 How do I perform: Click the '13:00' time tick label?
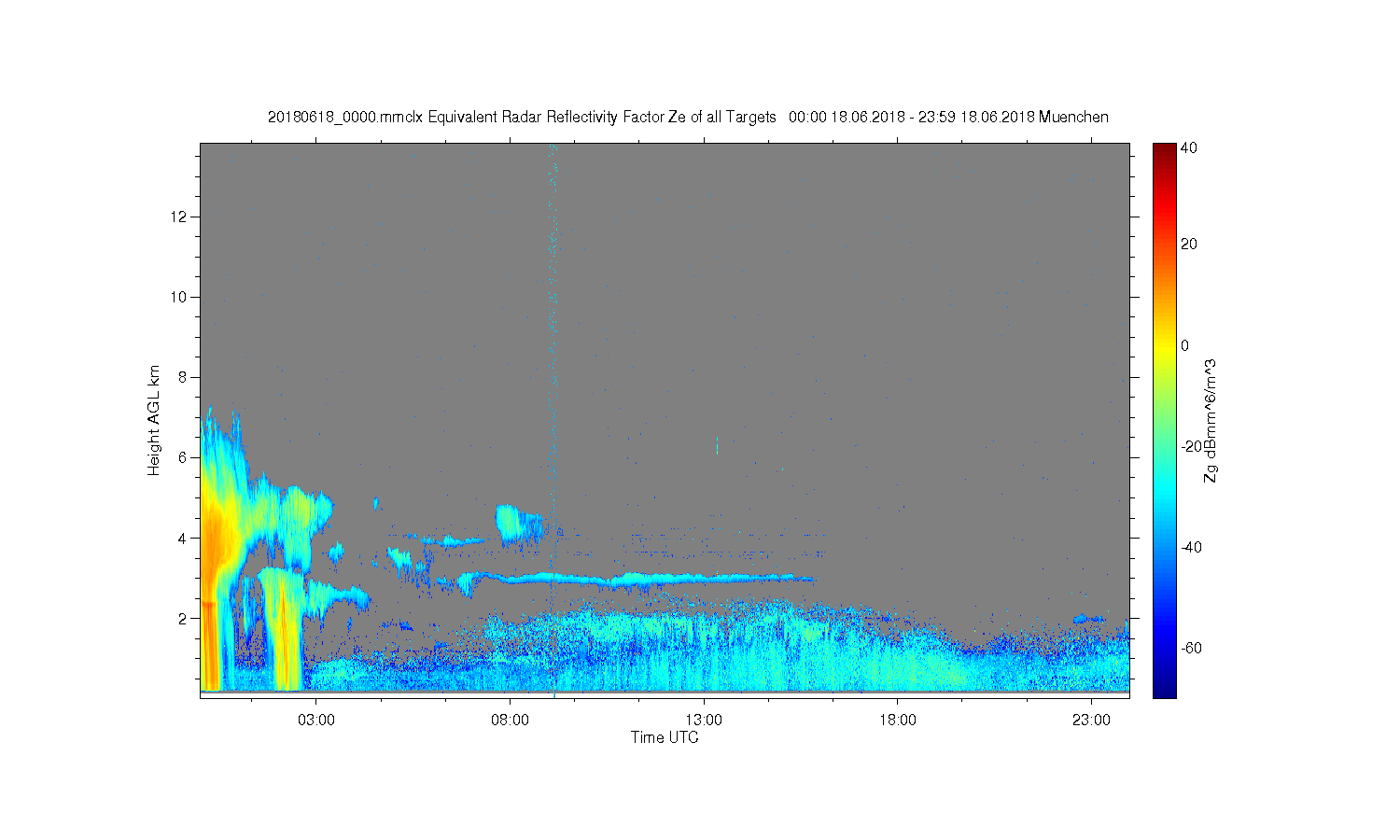tap(704, 720)
